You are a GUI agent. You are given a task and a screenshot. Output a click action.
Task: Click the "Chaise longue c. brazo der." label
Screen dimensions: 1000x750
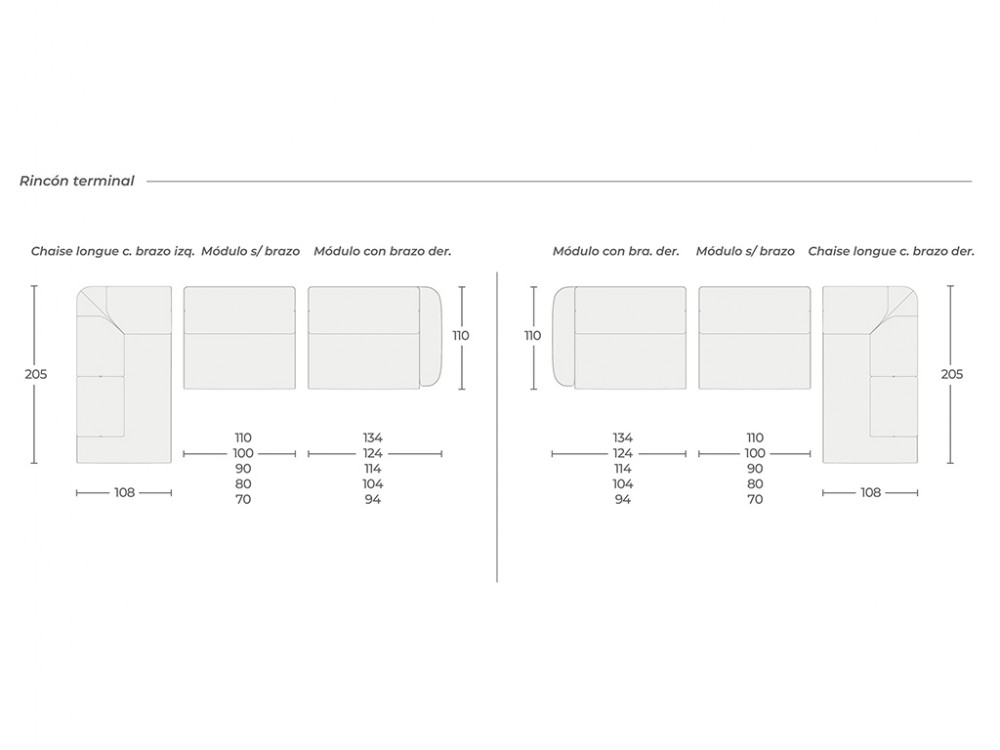point(891,252)
